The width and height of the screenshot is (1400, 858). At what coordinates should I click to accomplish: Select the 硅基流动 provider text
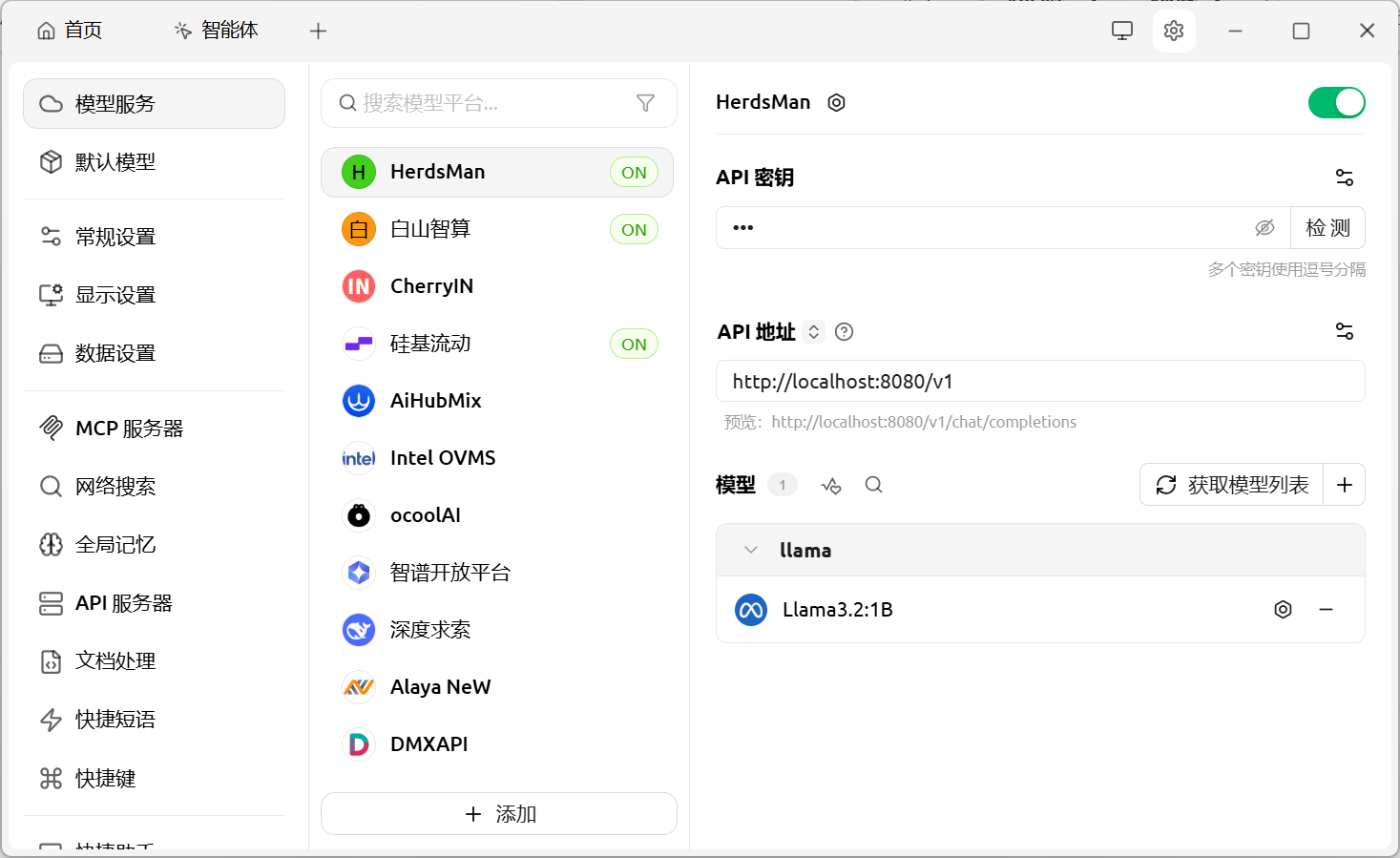pyautogui.click(x=430, y=344)
